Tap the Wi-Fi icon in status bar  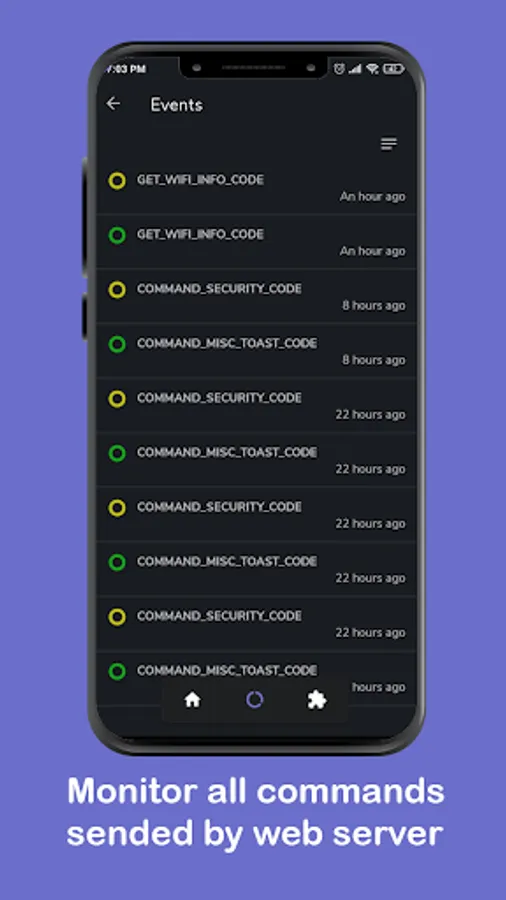click(372, 69)
